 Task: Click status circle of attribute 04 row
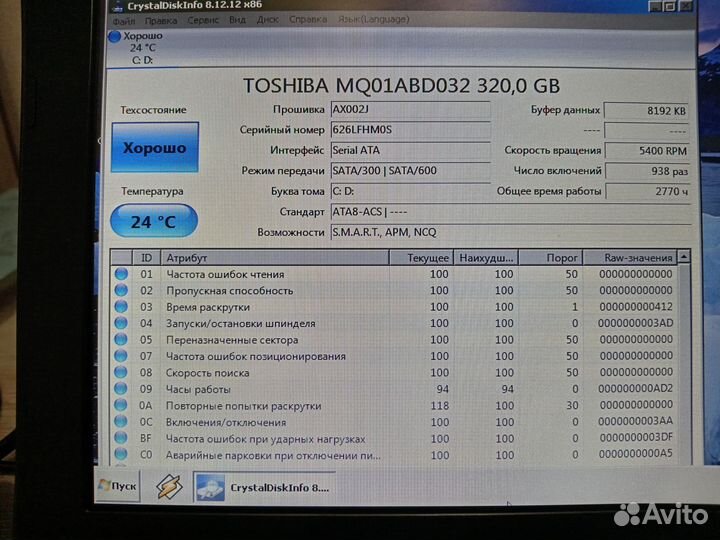point(121,323)
